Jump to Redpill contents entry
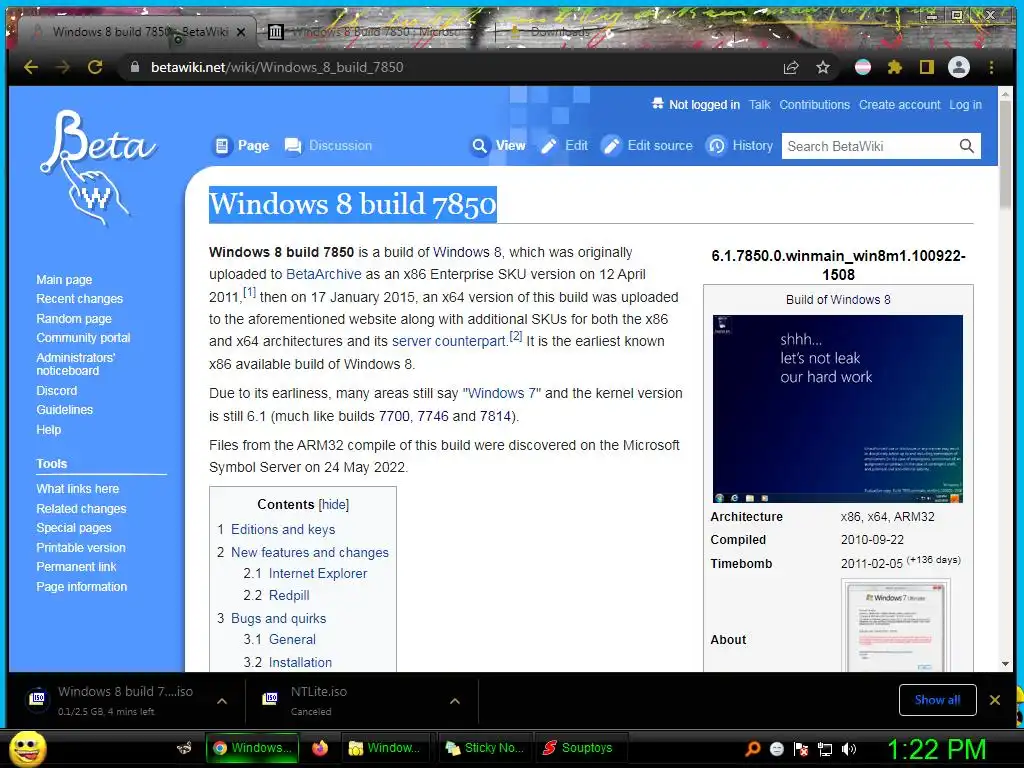This screenshot has width=1024, height=768. (x=289, y=596)
